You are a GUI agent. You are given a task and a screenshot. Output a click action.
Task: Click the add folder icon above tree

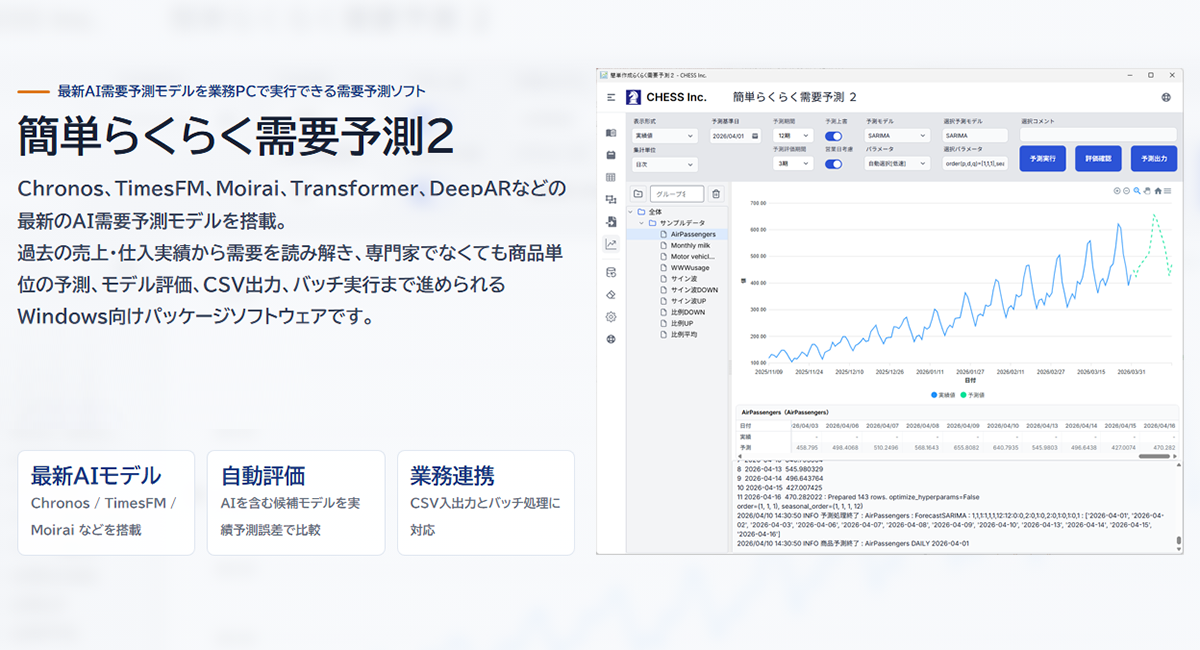(x=637, y=194)
